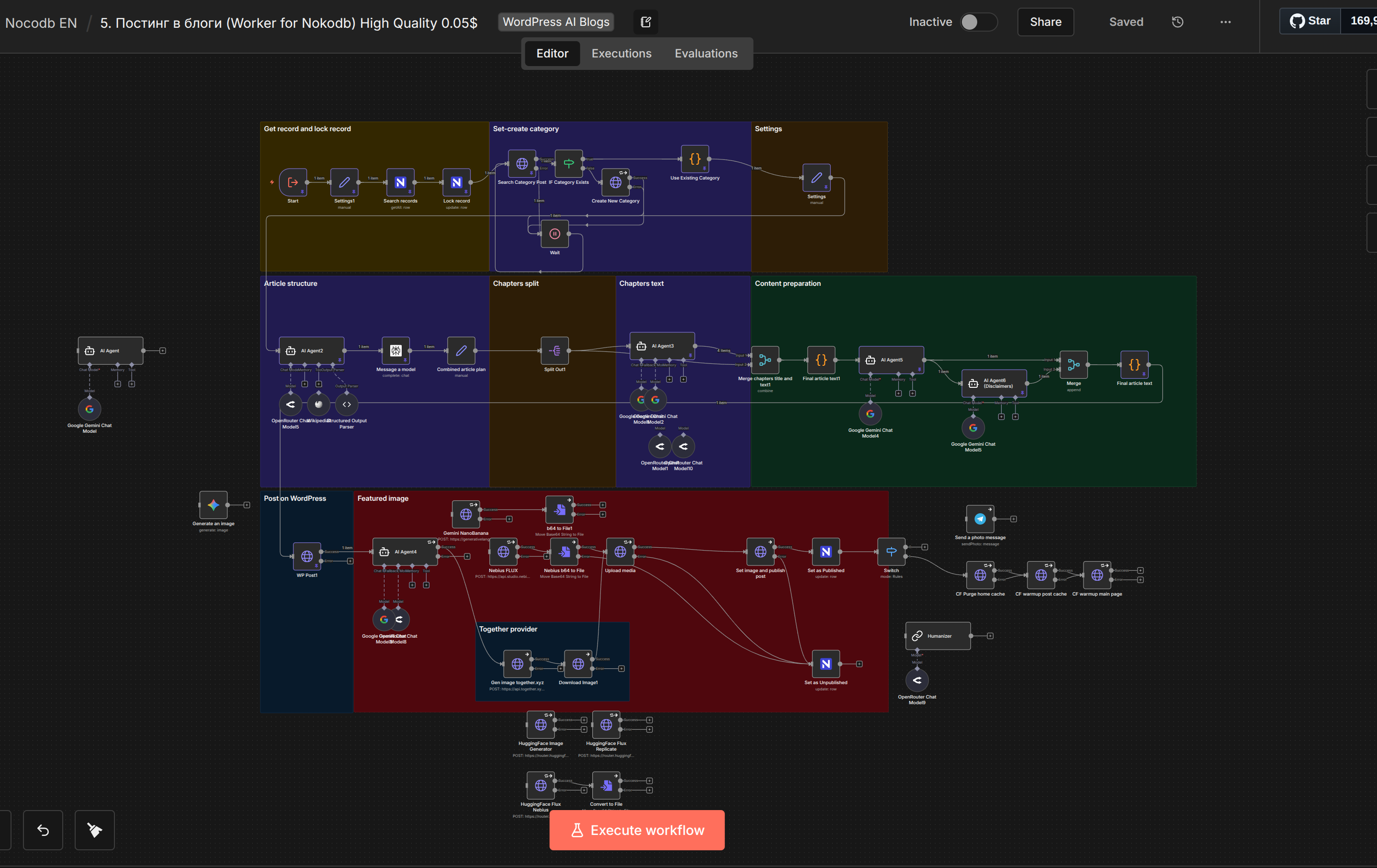This screenshot has height=868, width=1377.
Task: Switch to the Executions tab
Action: click(621, 53)
